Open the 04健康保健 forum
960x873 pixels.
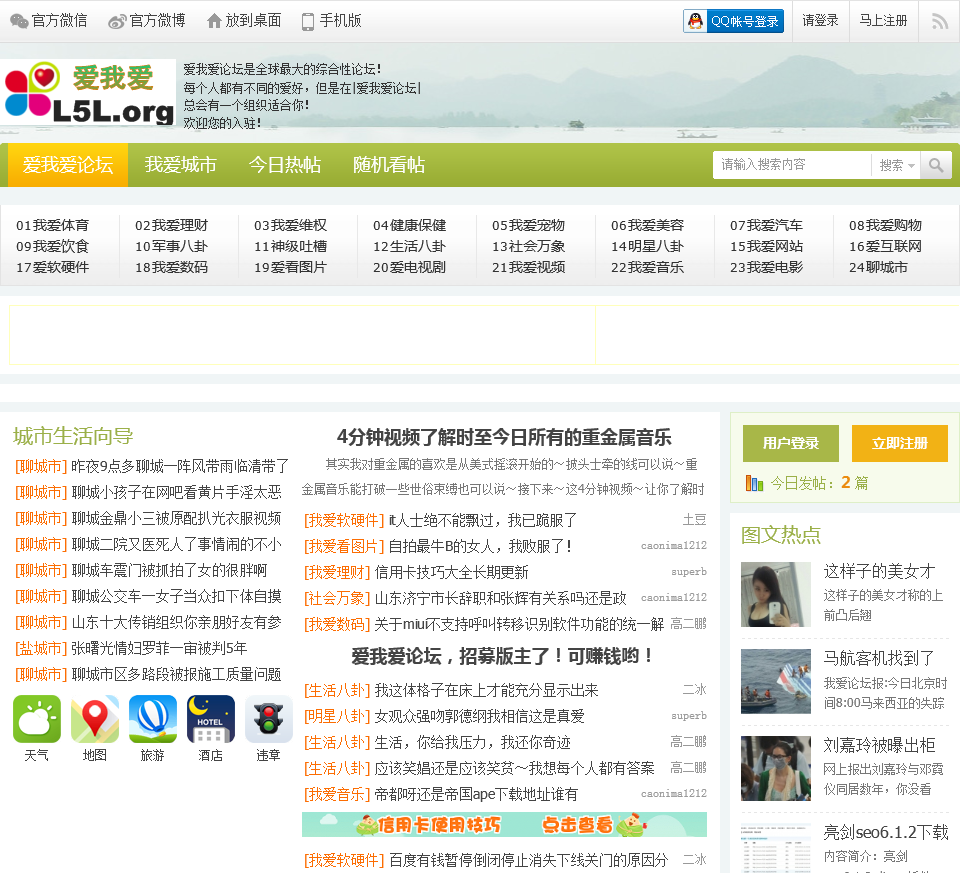[410, 225]
